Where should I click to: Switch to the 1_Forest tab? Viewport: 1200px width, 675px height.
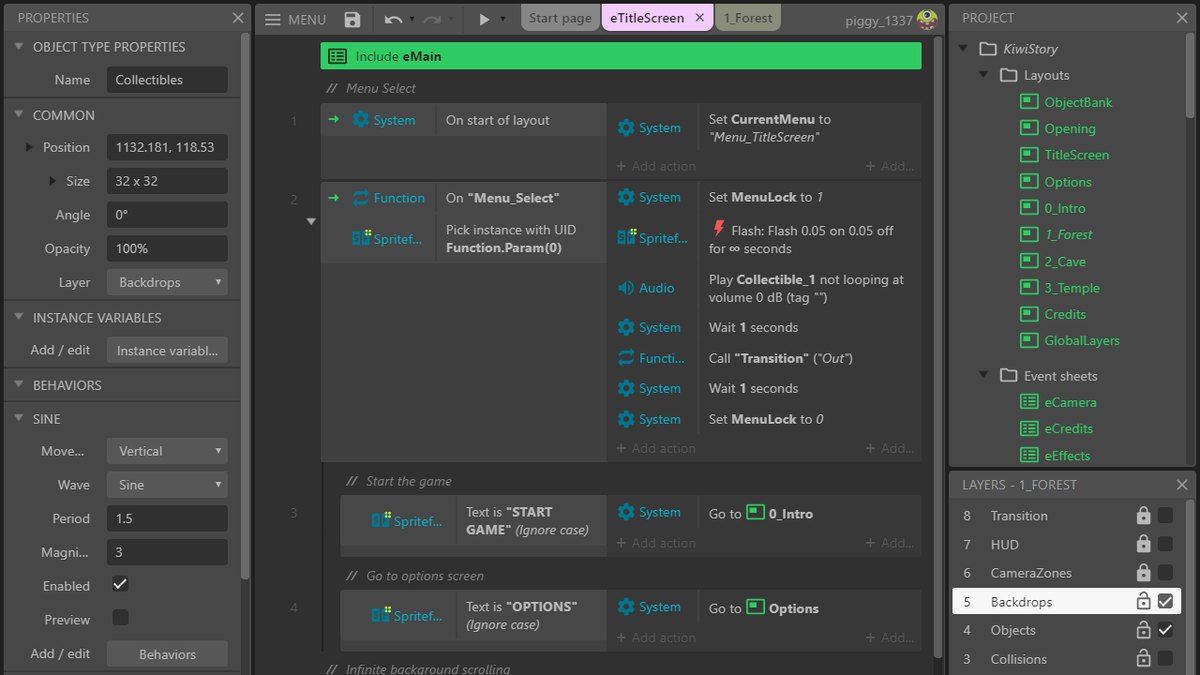click(x=748, y=18)
